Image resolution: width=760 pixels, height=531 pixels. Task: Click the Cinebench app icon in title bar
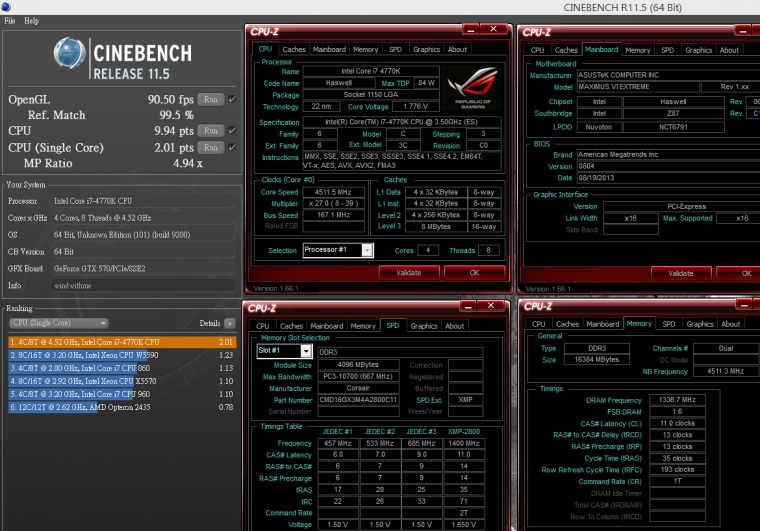[6, 8]
